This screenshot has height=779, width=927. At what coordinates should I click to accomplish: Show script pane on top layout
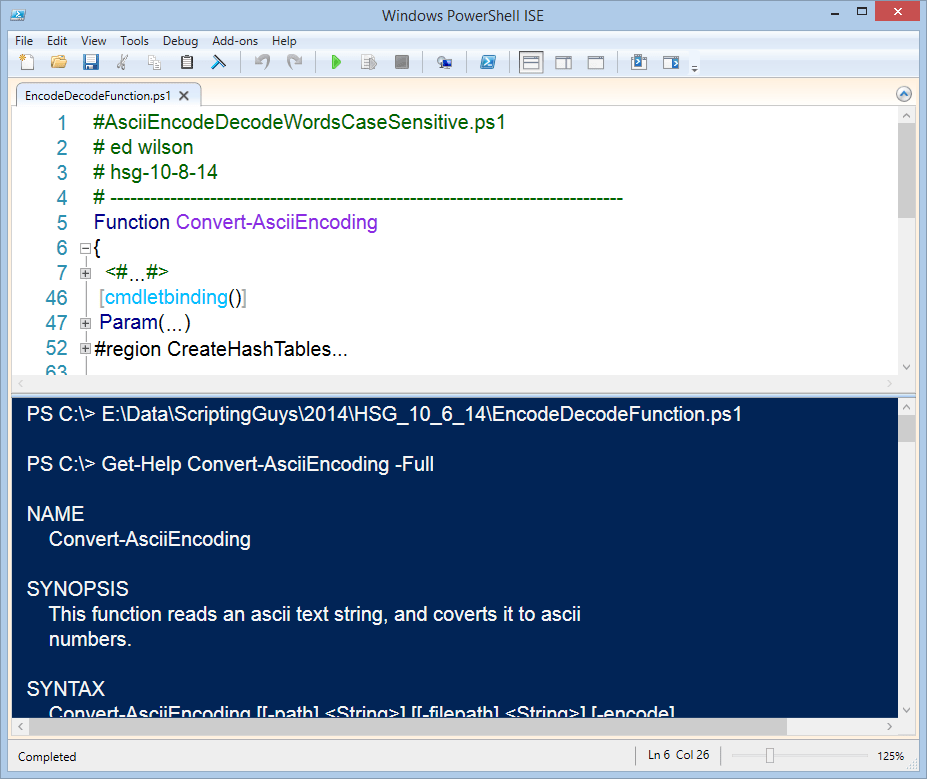[x=531, y=62]
